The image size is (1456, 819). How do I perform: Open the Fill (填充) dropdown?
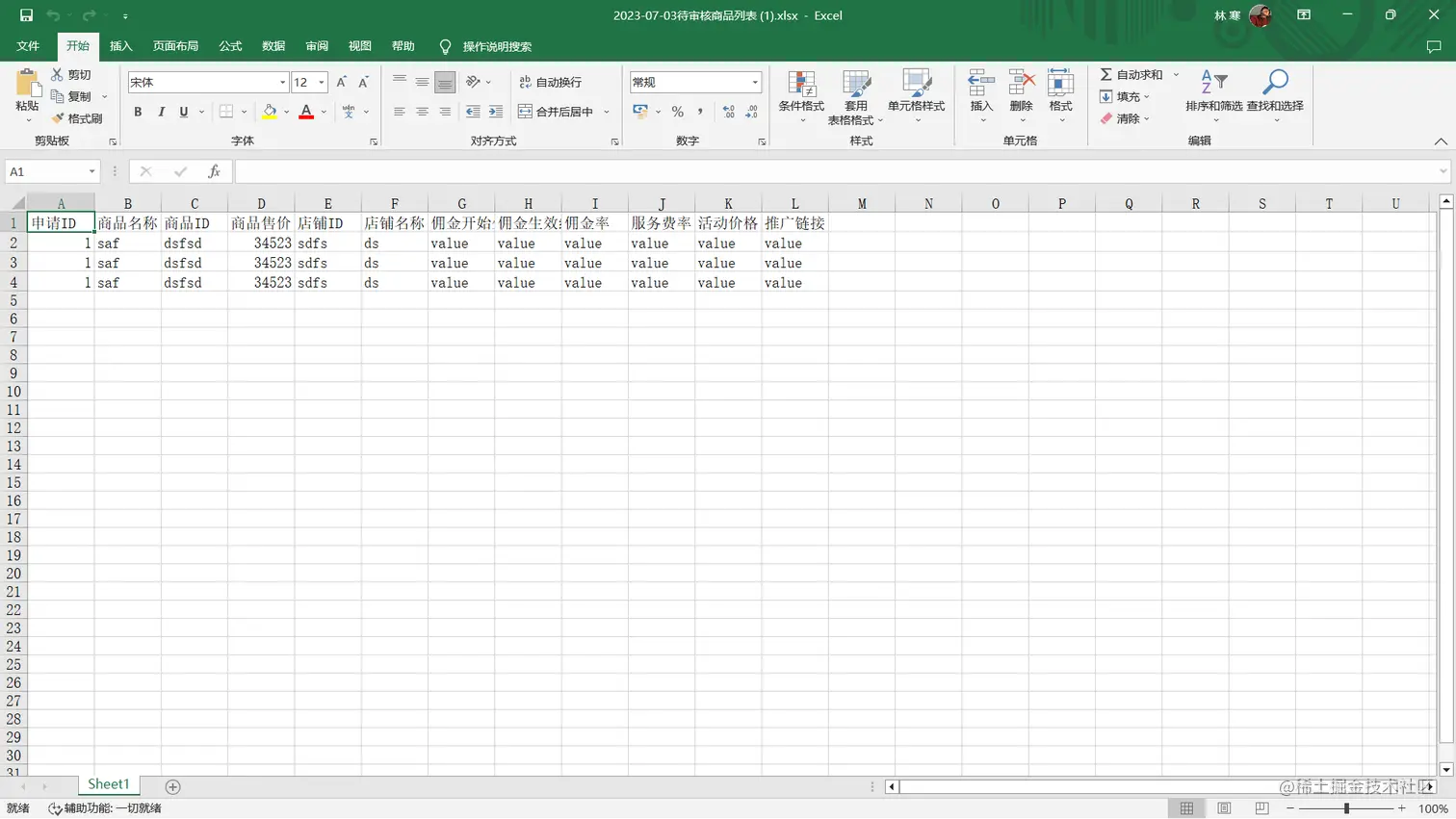pos(1125,96)
